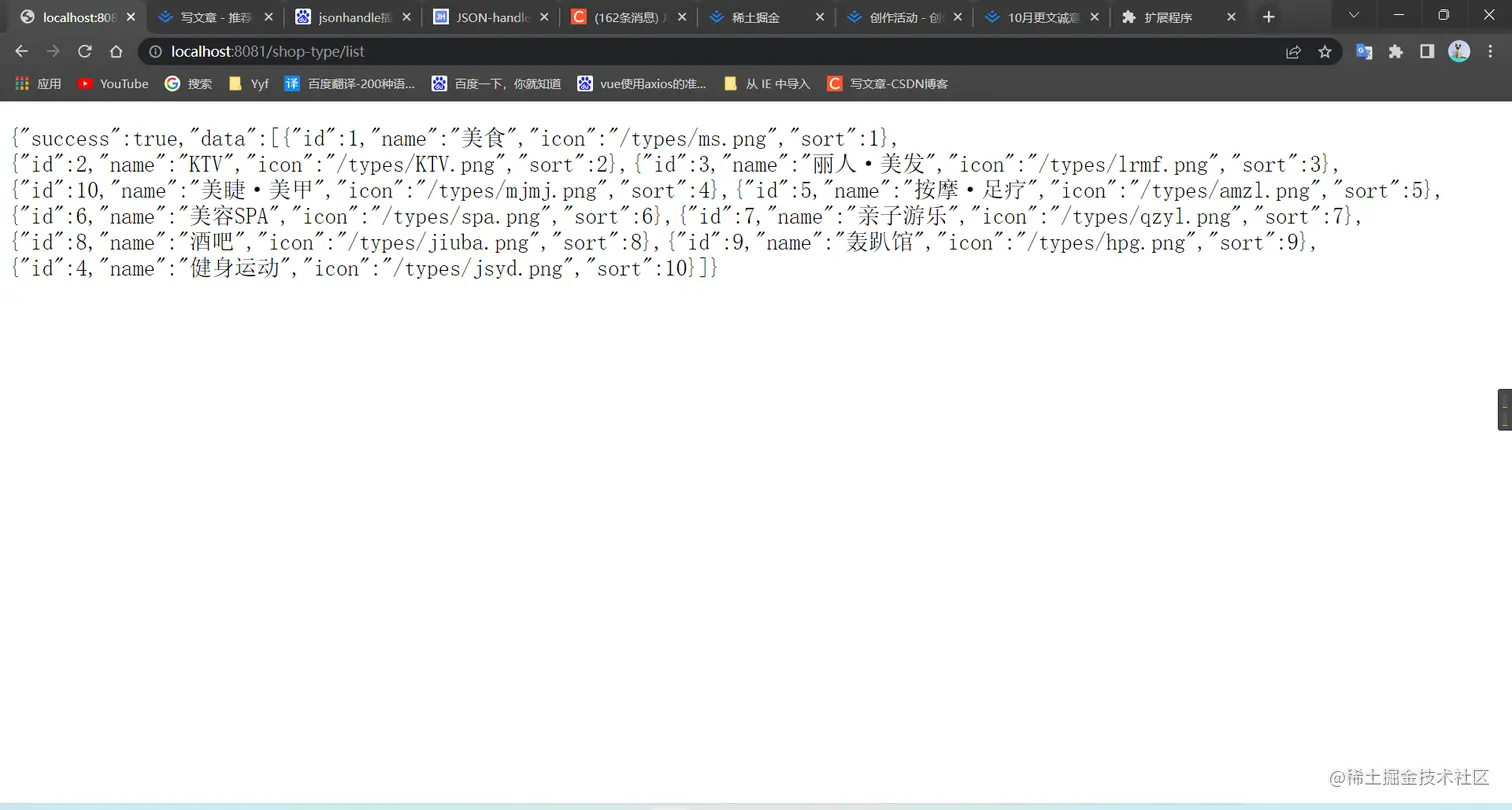View site information icon in address bar

155,52
